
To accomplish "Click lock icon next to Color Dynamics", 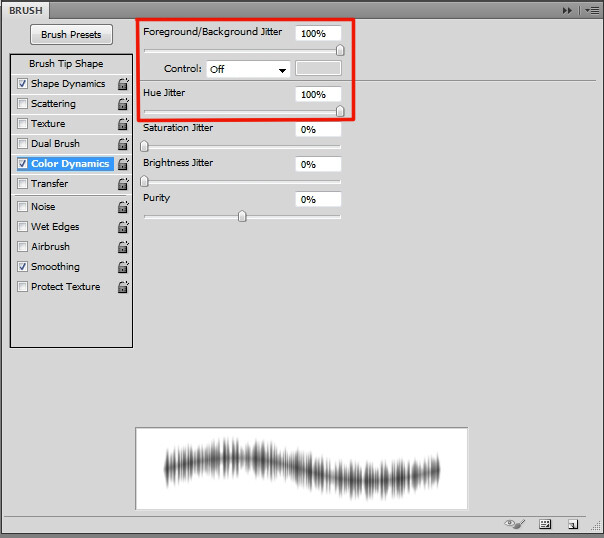I will pos(123,164).
